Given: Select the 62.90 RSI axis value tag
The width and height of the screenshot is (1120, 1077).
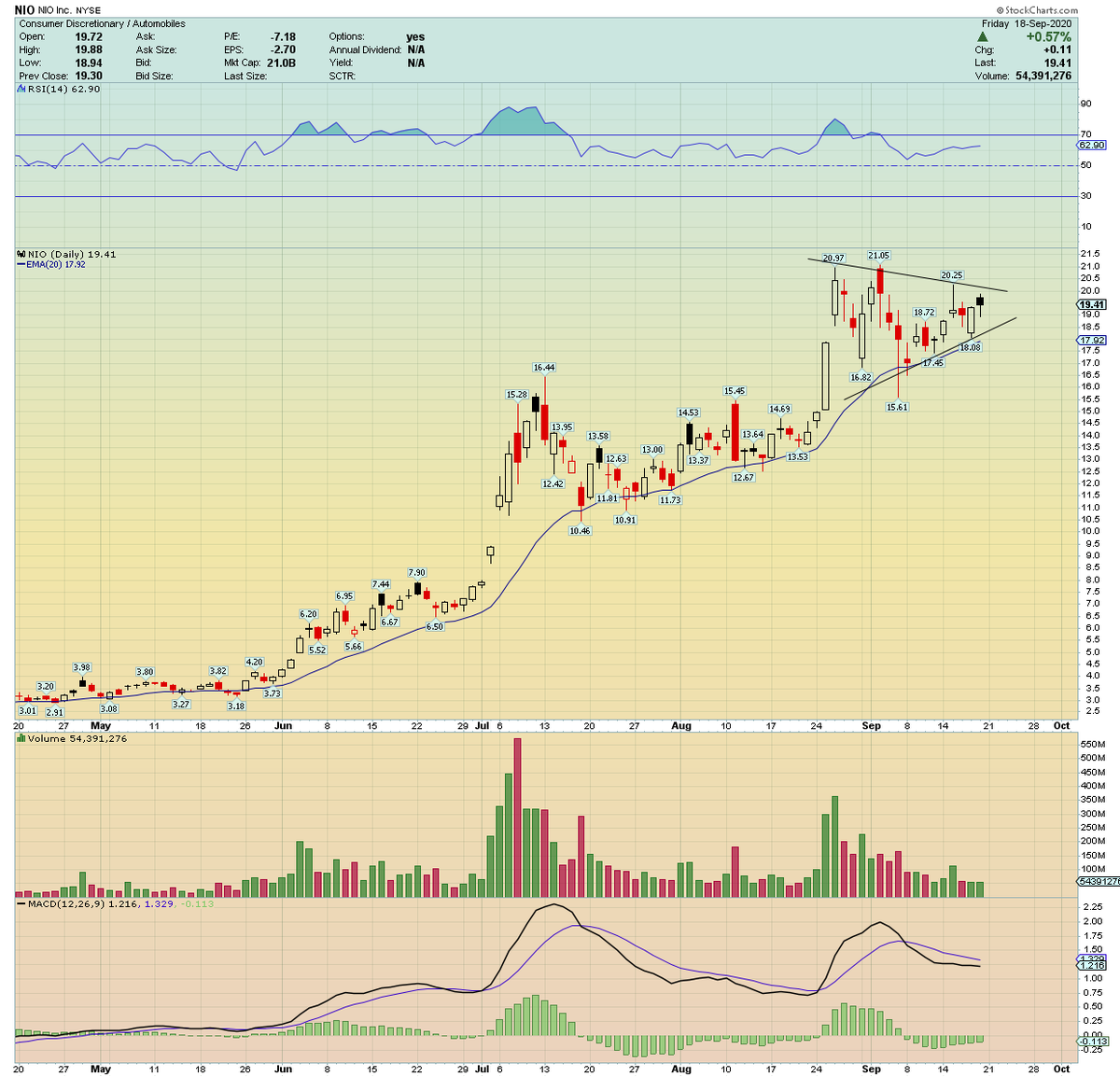Looking at the screenshot, I should 1091,146.
